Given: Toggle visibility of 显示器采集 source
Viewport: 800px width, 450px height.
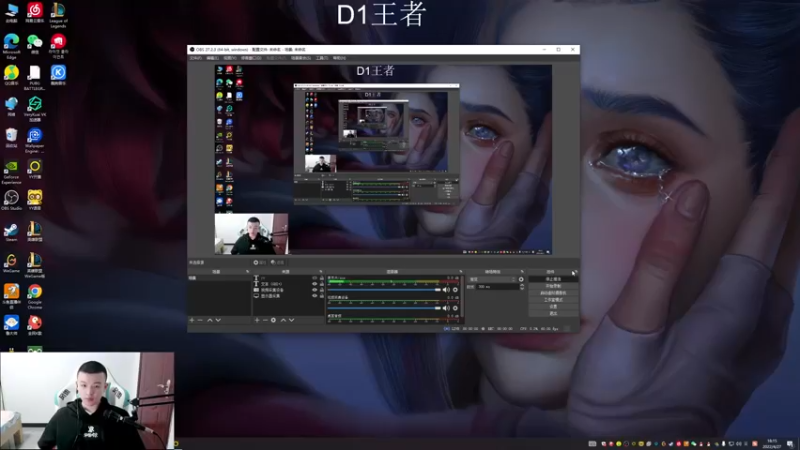Looking at the screenshot, I should (x=315, y=296).
